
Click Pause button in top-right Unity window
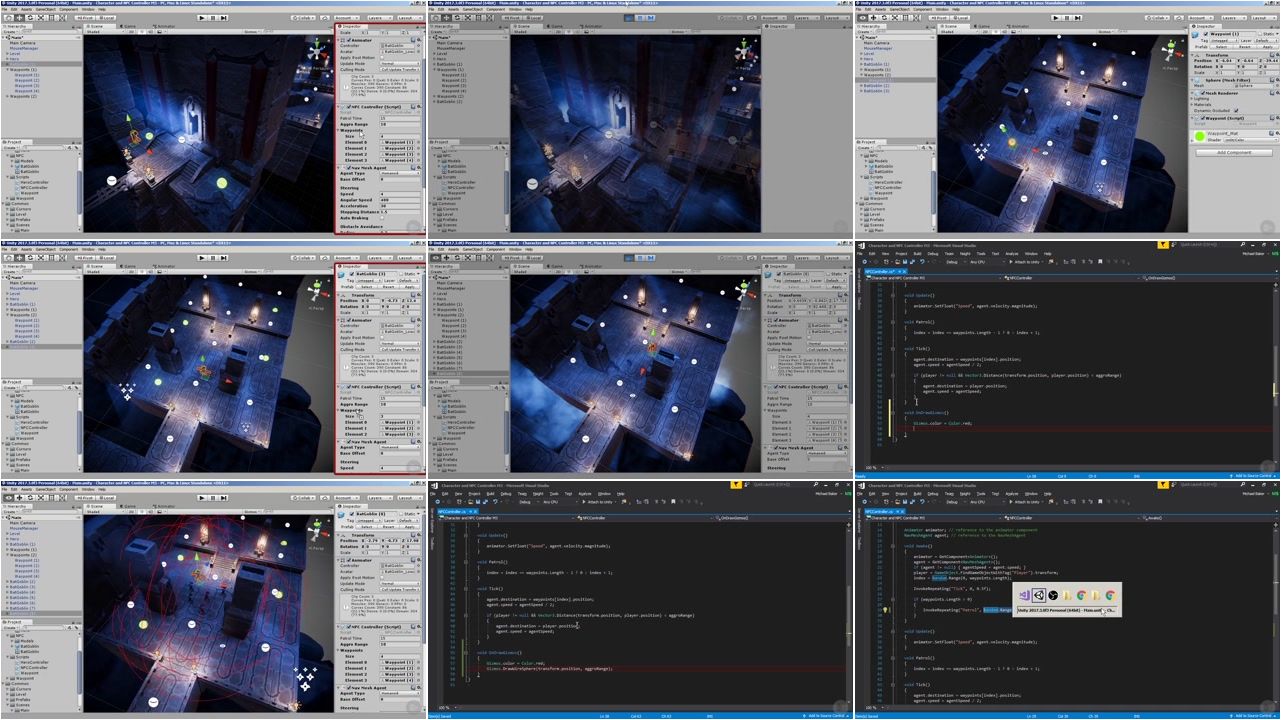(x=1067, y=18)
